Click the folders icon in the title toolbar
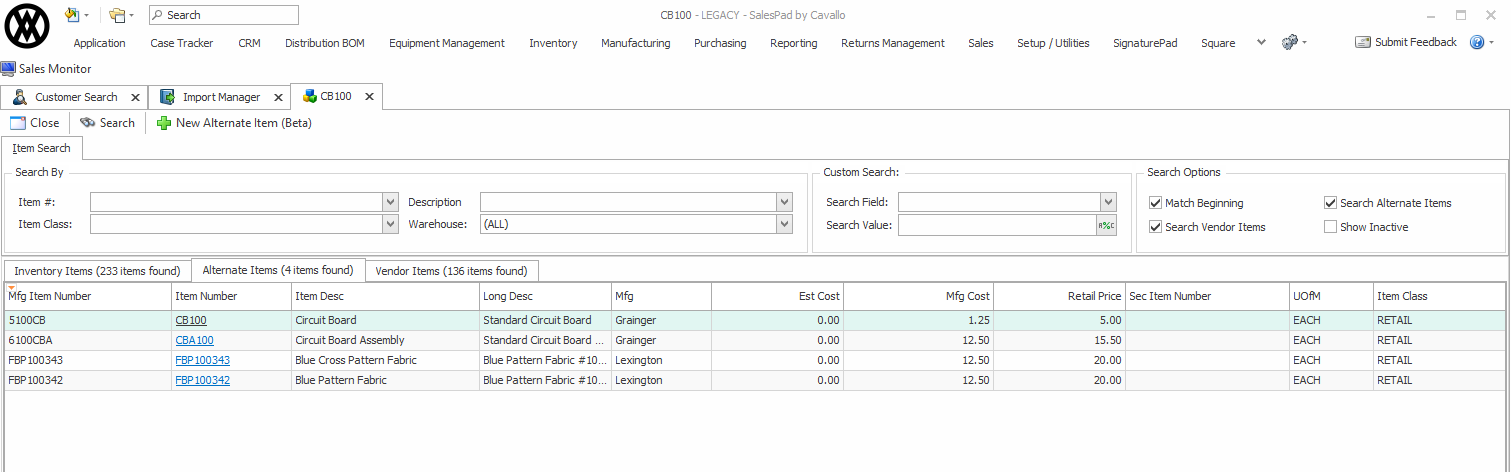 (x=117, y=15)
